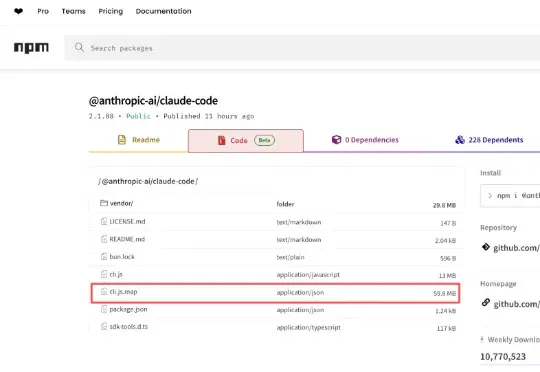Screen dimensions: 540x372
Task: Click the Dependencies cube icon
Action: click(x=336, y=140)
